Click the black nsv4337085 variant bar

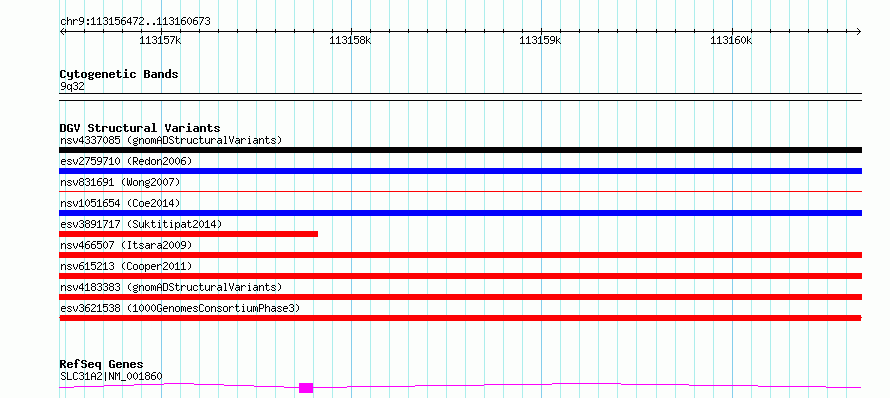(x=460, y=150)
